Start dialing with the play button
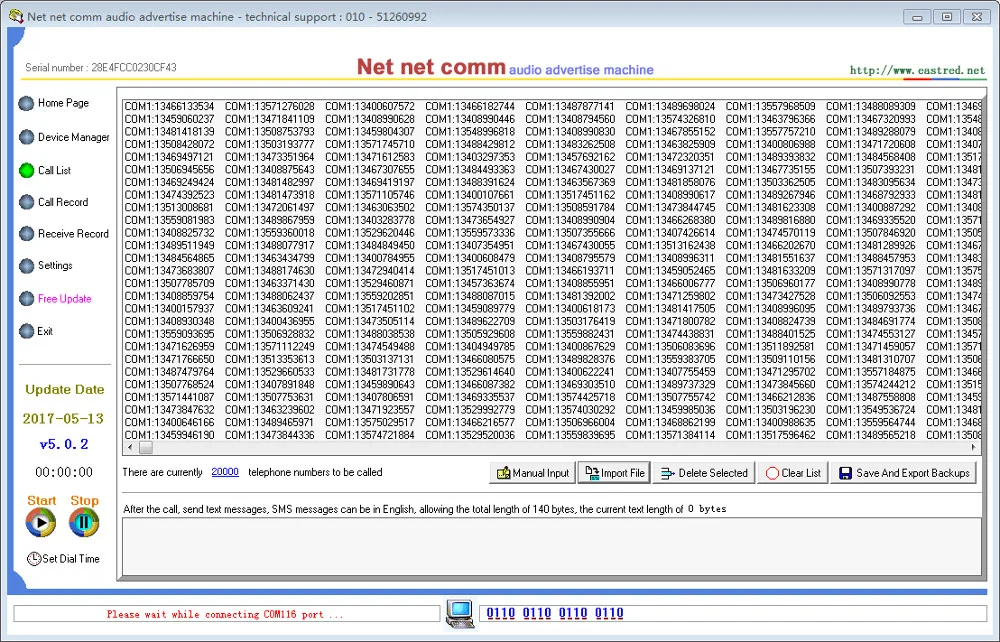Screen dimensions: 1000x642 (x=41, y=523)
